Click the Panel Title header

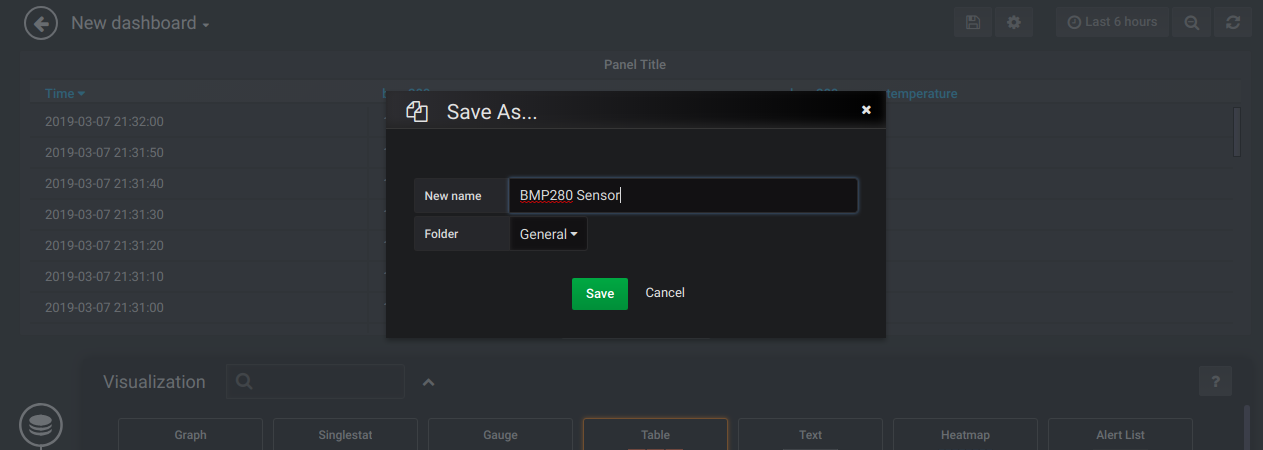[635, 64]
